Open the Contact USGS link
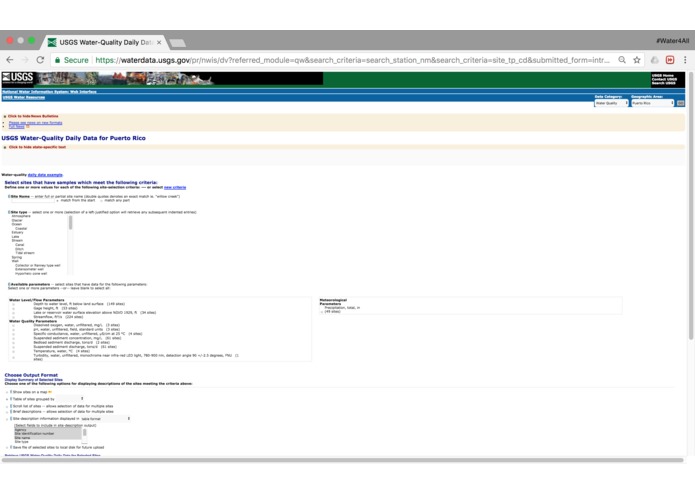Viewport: 695px width, 494px height. 664,79
